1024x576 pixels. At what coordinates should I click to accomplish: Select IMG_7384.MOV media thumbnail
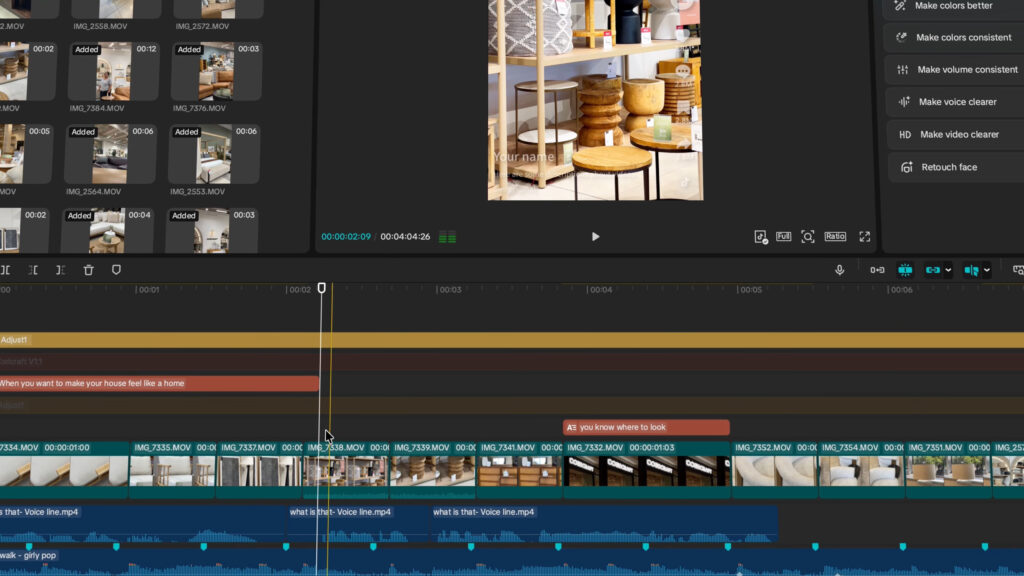(x=114, y=71)
